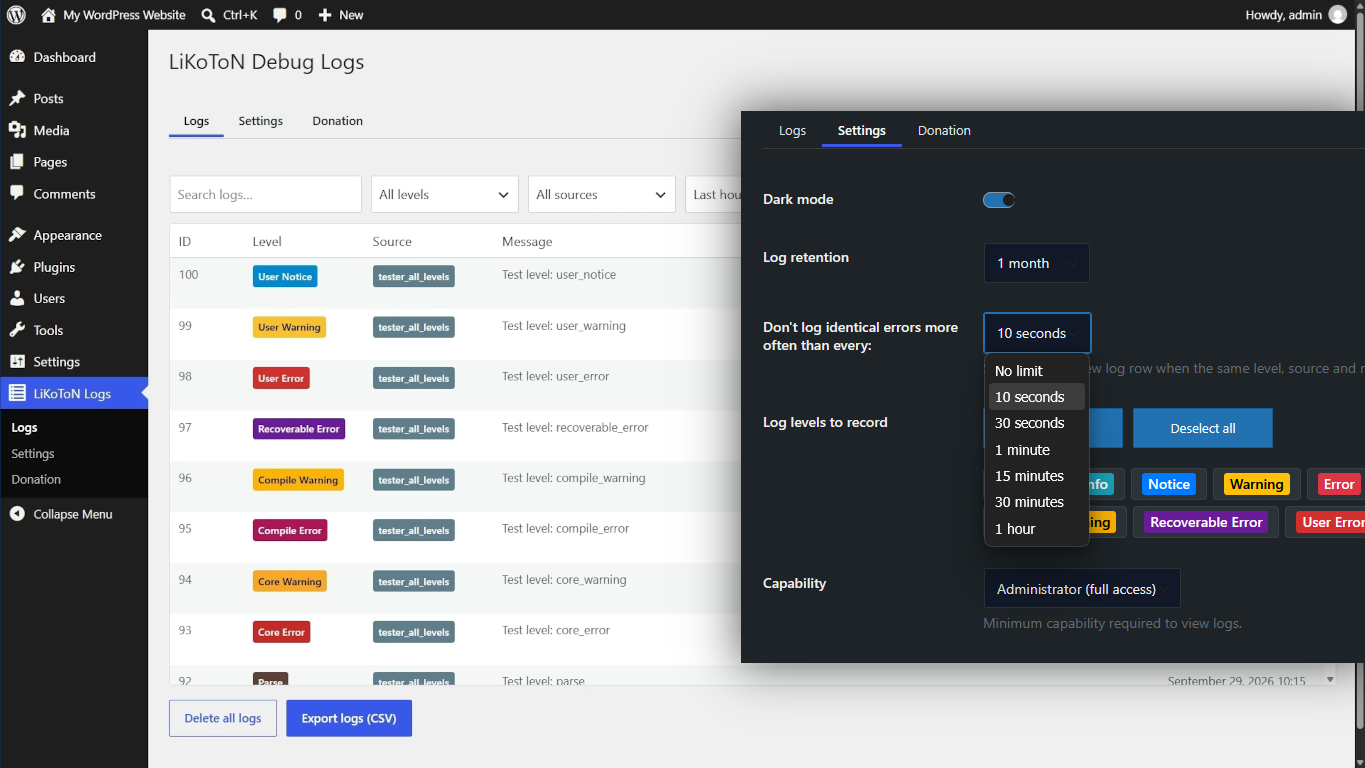Choose 1 hour option

pyautogui.click(x=1037, y=529)
